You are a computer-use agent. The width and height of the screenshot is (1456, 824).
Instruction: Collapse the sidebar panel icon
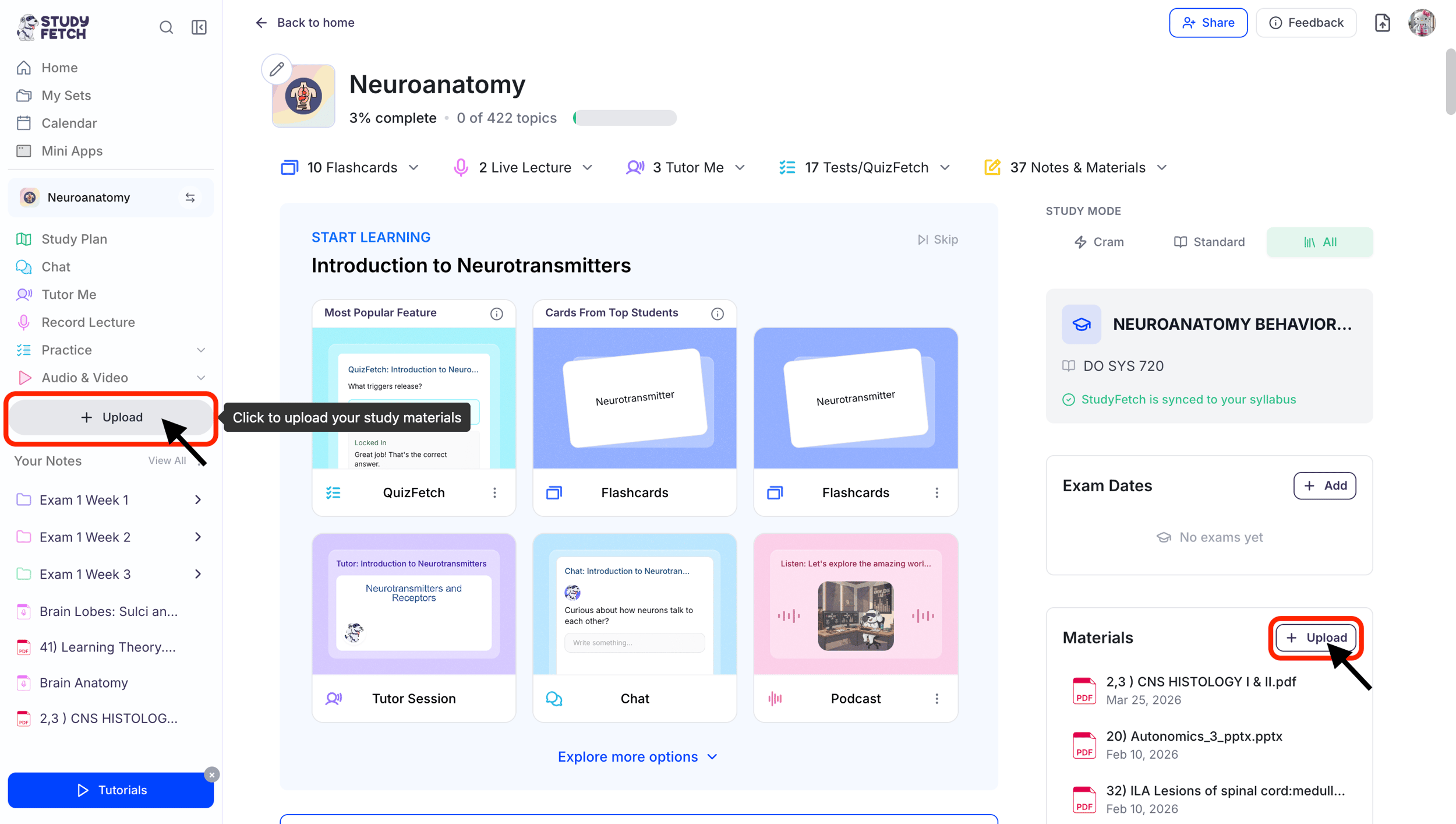[x=199, y=27]
